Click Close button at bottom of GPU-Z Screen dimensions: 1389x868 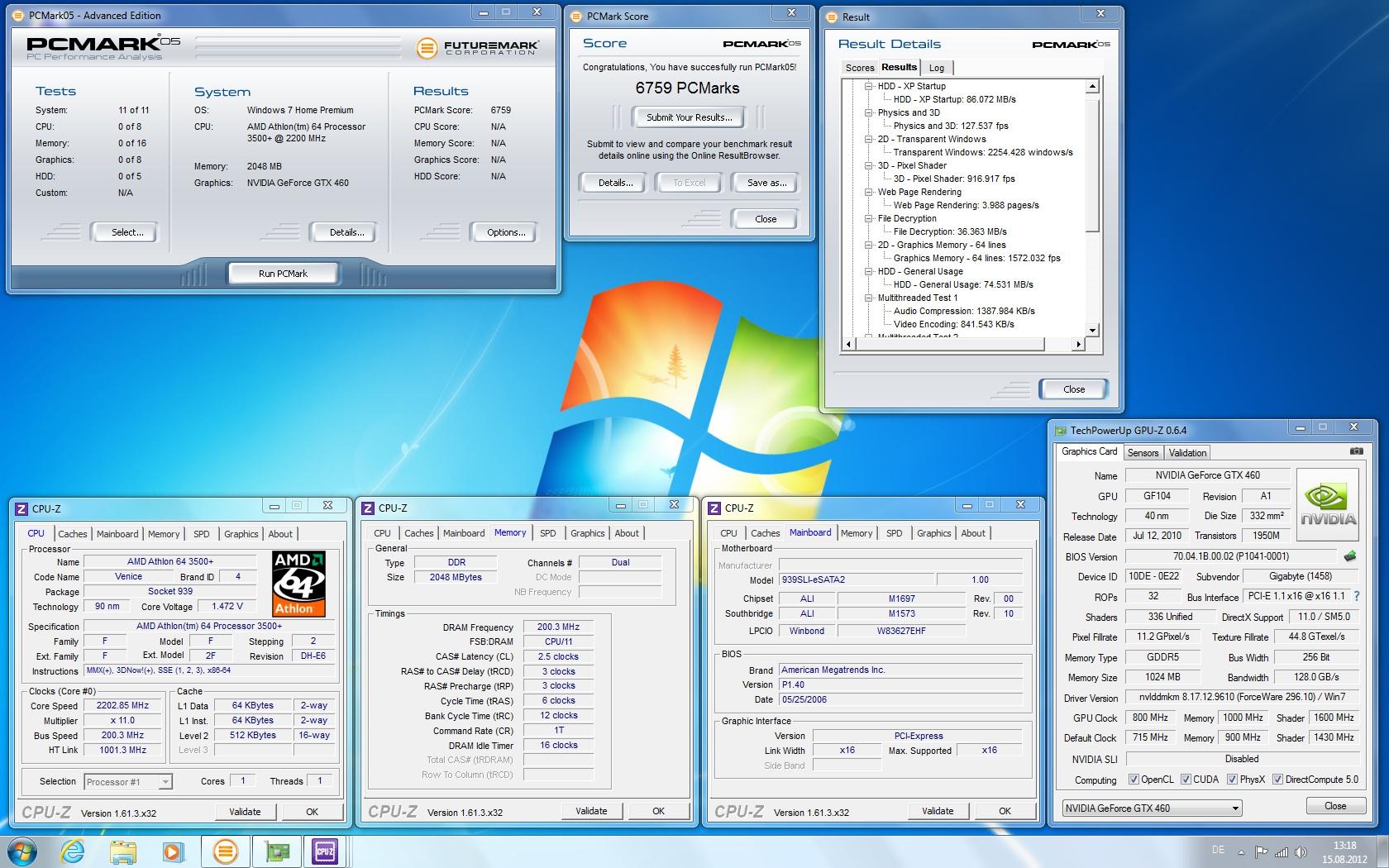pyautogui.click(x=1335, y=806)
